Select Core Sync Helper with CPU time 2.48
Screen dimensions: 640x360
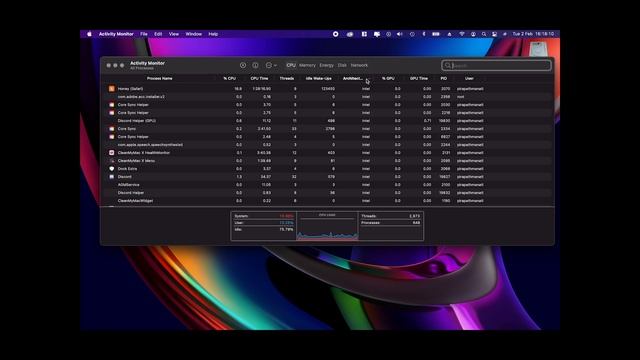tap(327, 137)
